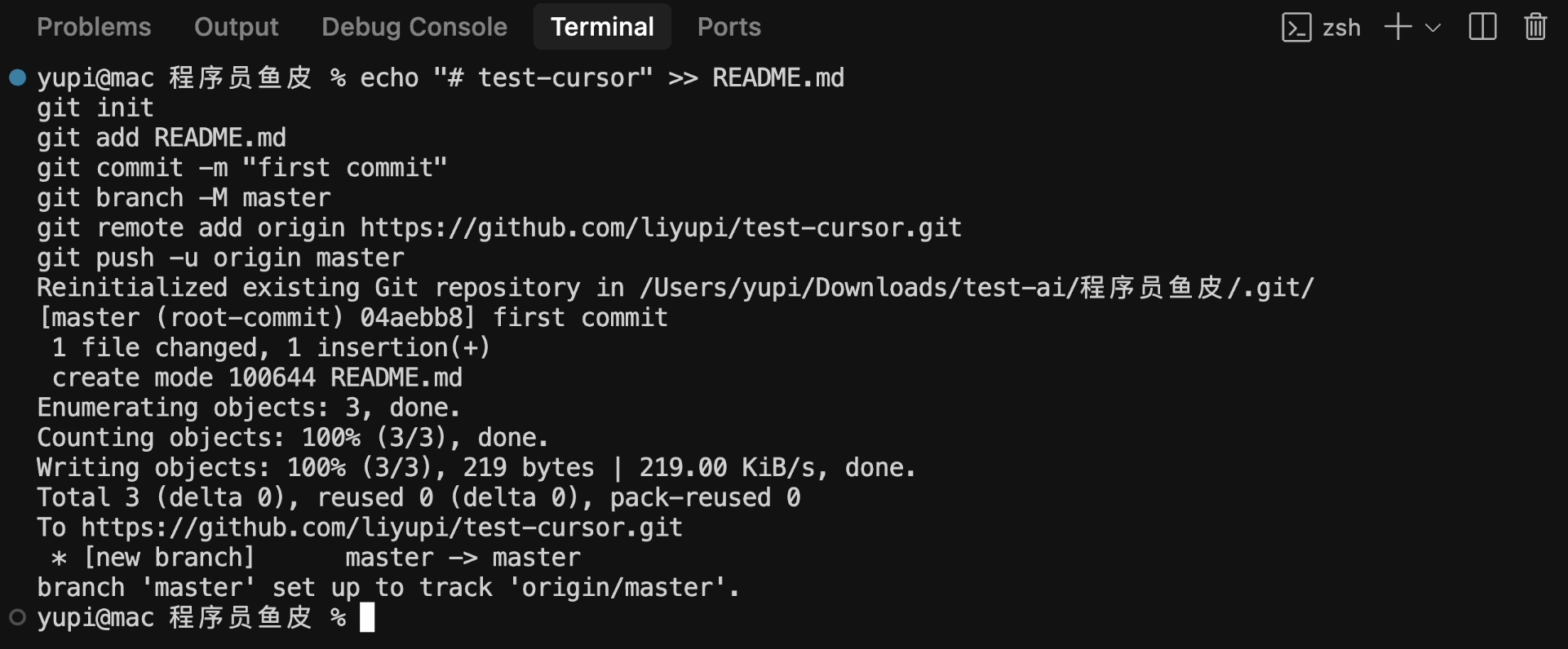
Task: Click README.md in the create mode line
Action: 396,377
